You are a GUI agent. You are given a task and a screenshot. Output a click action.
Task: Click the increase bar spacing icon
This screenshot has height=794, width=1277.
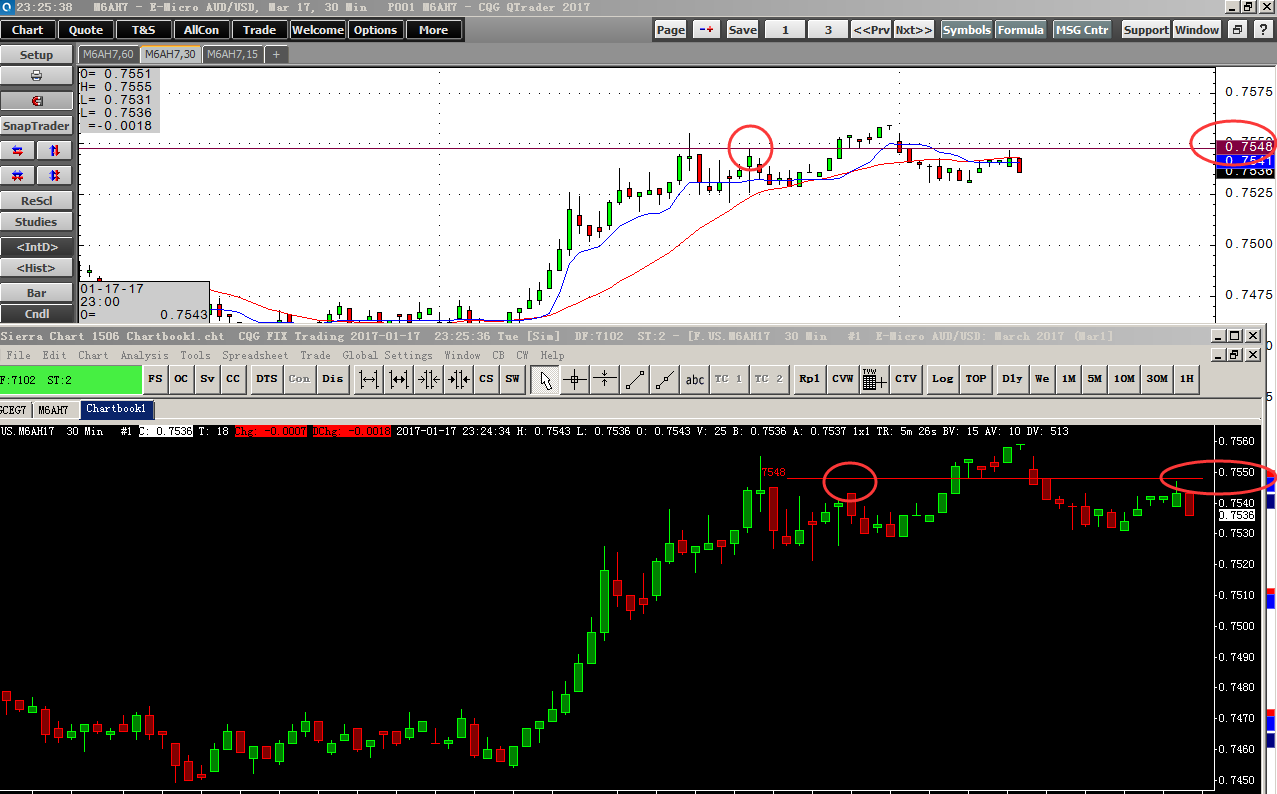click(x=369, y=379)
